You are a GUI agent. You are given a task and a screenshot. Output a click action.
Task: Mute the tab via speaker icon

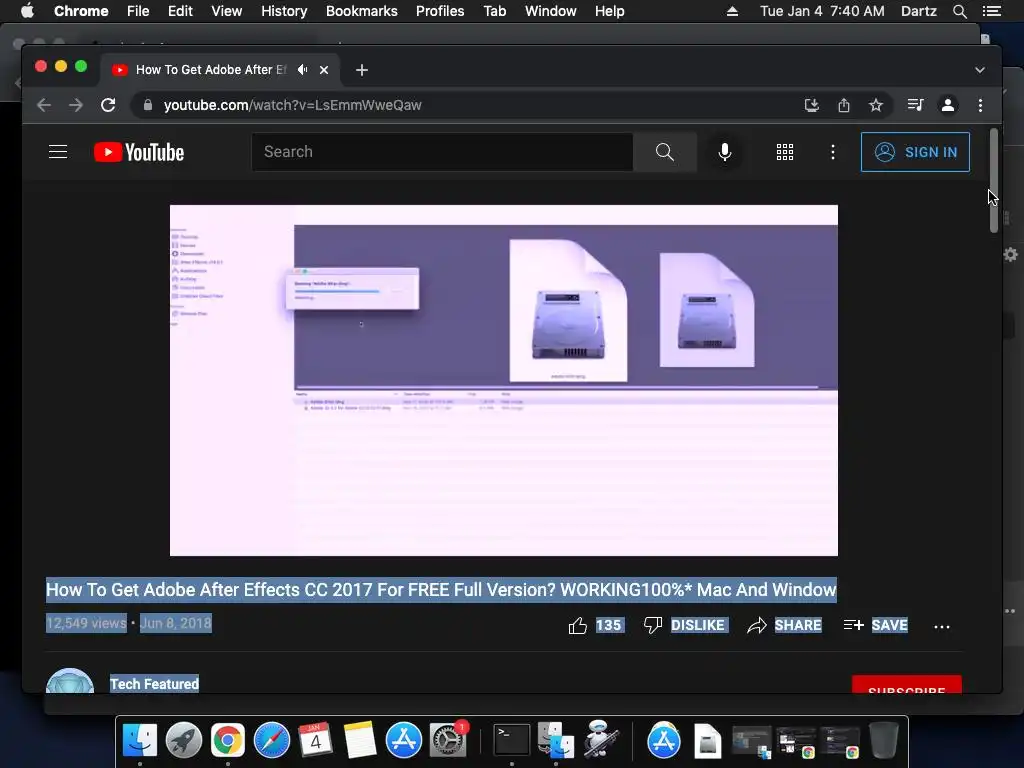coord(302,69)
